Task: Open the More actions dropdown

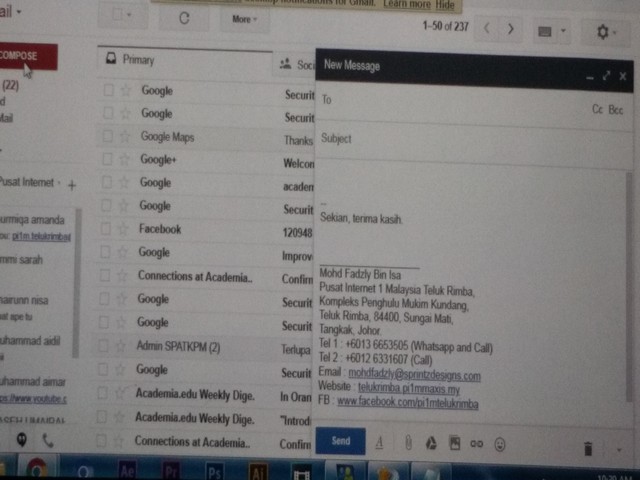Action: tap(244, 18)
